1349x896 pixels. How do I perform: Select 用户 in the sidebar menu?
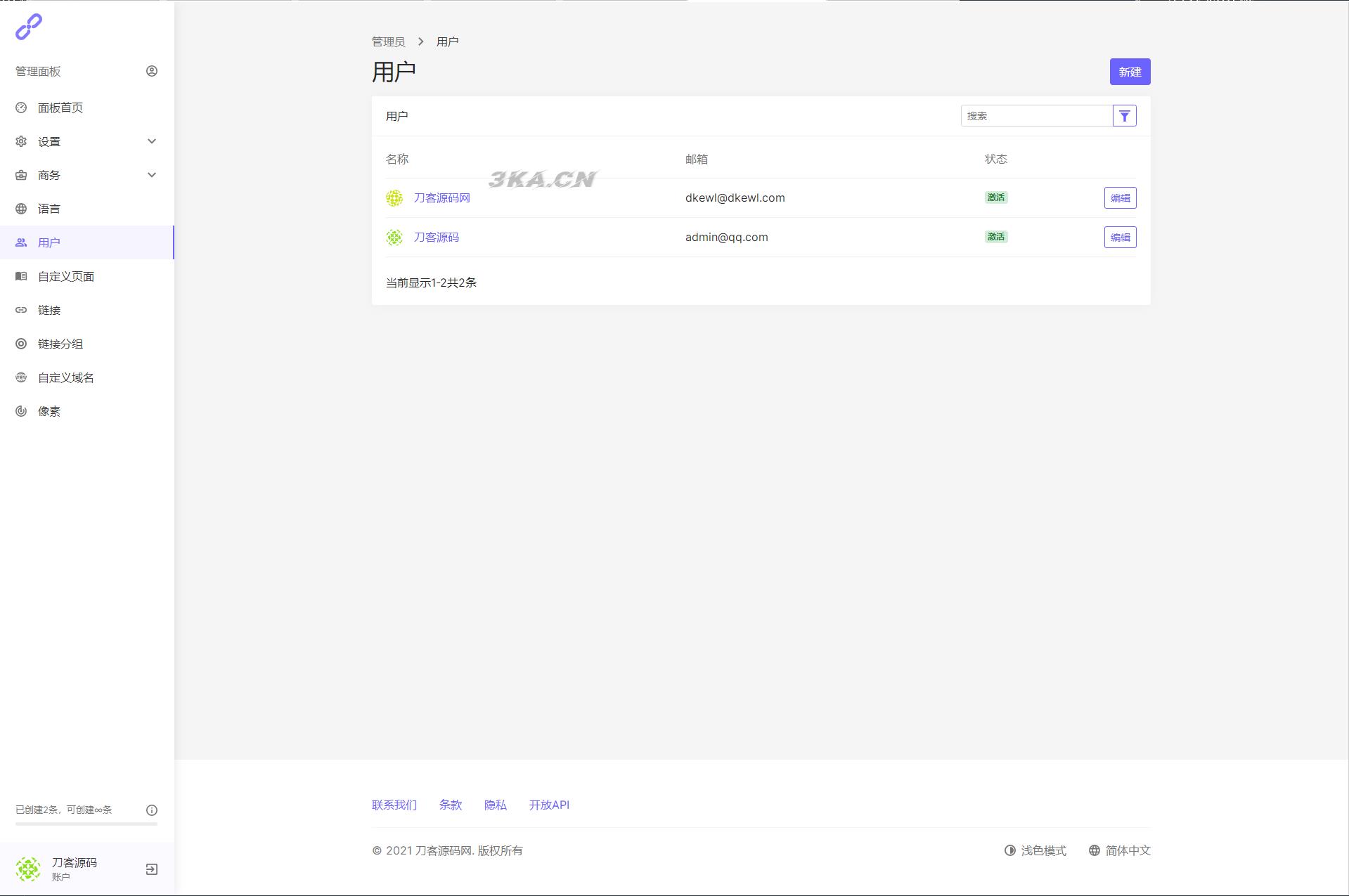pos(87,242)
